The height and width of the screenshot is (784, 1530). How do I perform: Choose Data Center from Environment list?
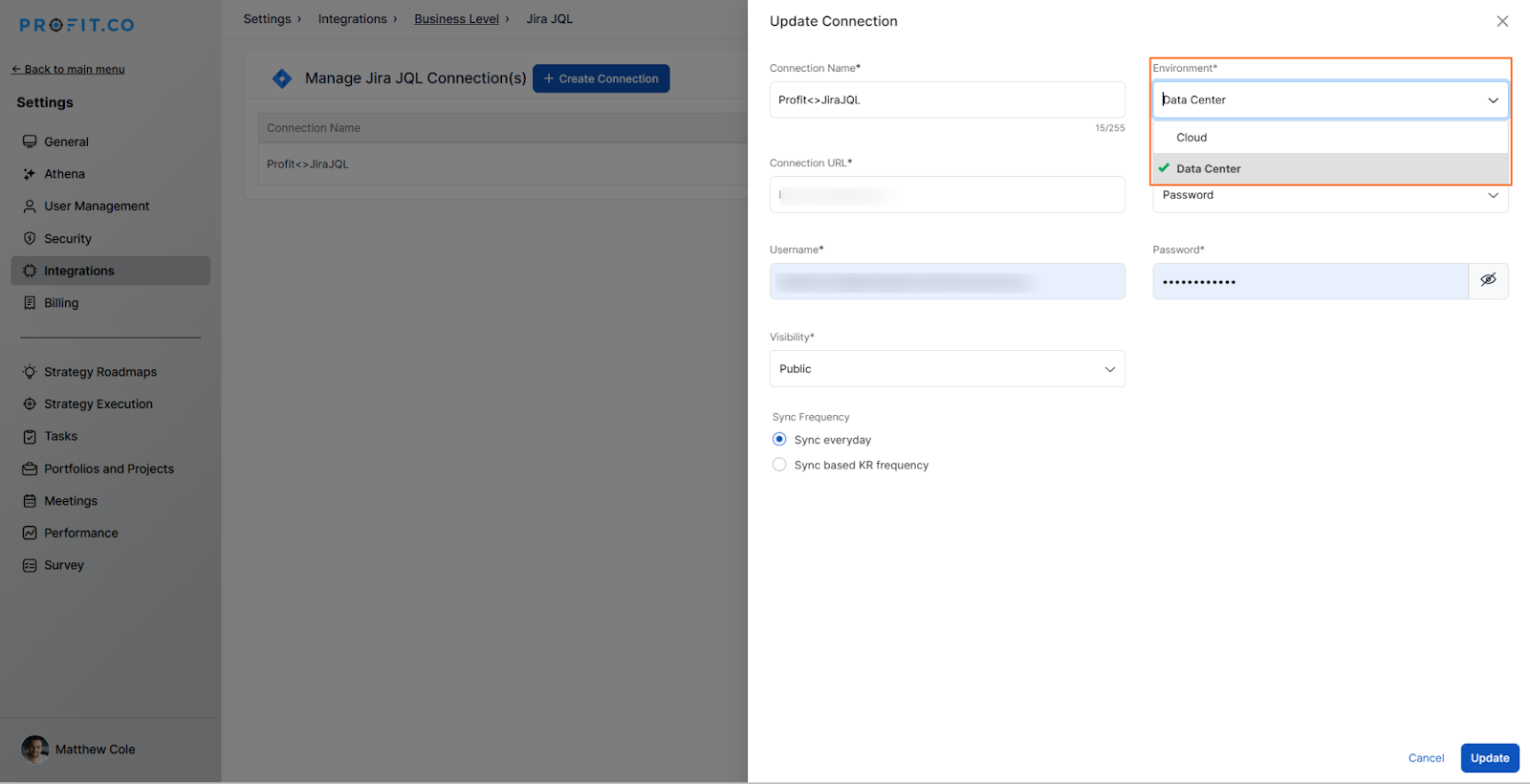pyautogui.click(x=1330, y=168)
